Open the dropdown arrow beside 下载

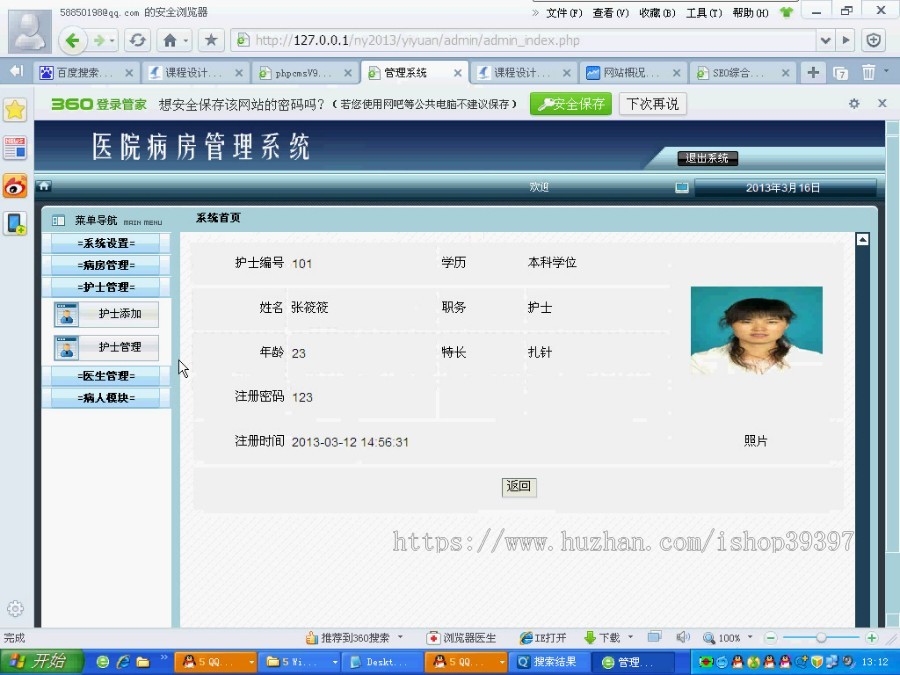point(630,637)
